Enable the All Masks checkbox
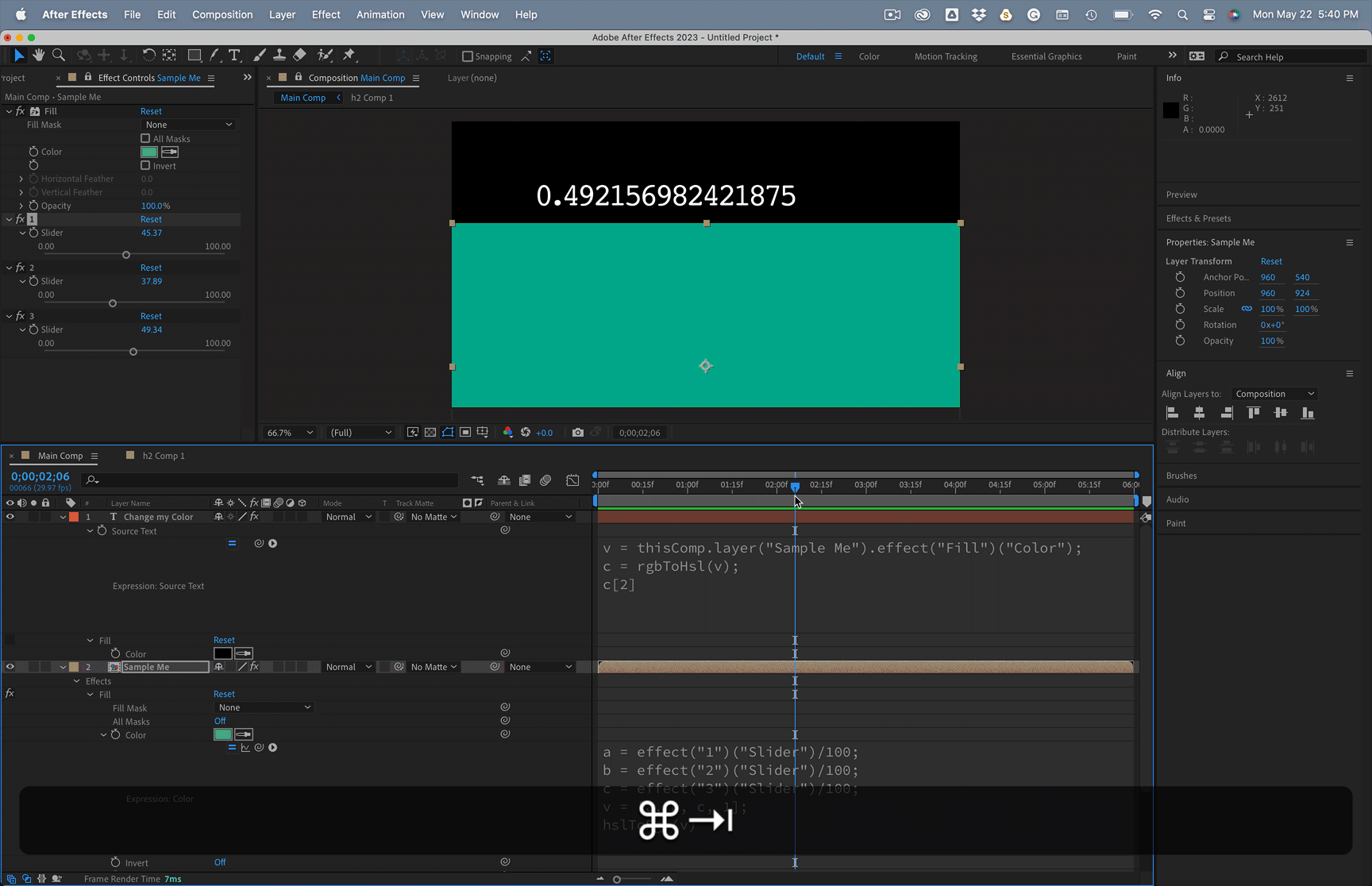The height and width of the screenshot is (886, 1372). pos(145,139)
